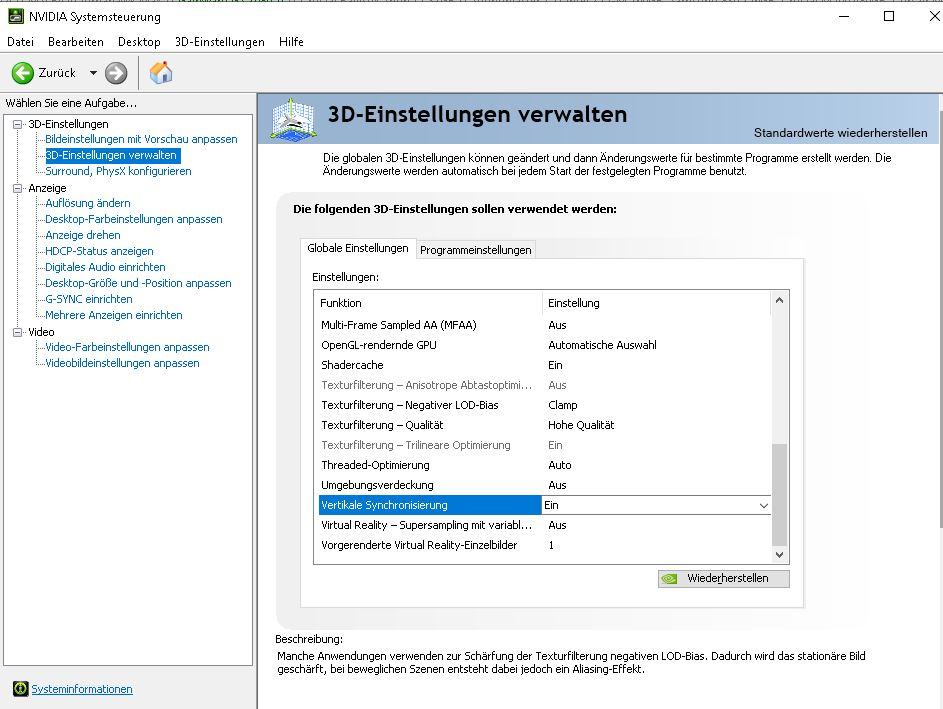Screen dimensions: 943x709
Task: Click the grey forward arrow icon
Action: [116, 73]
